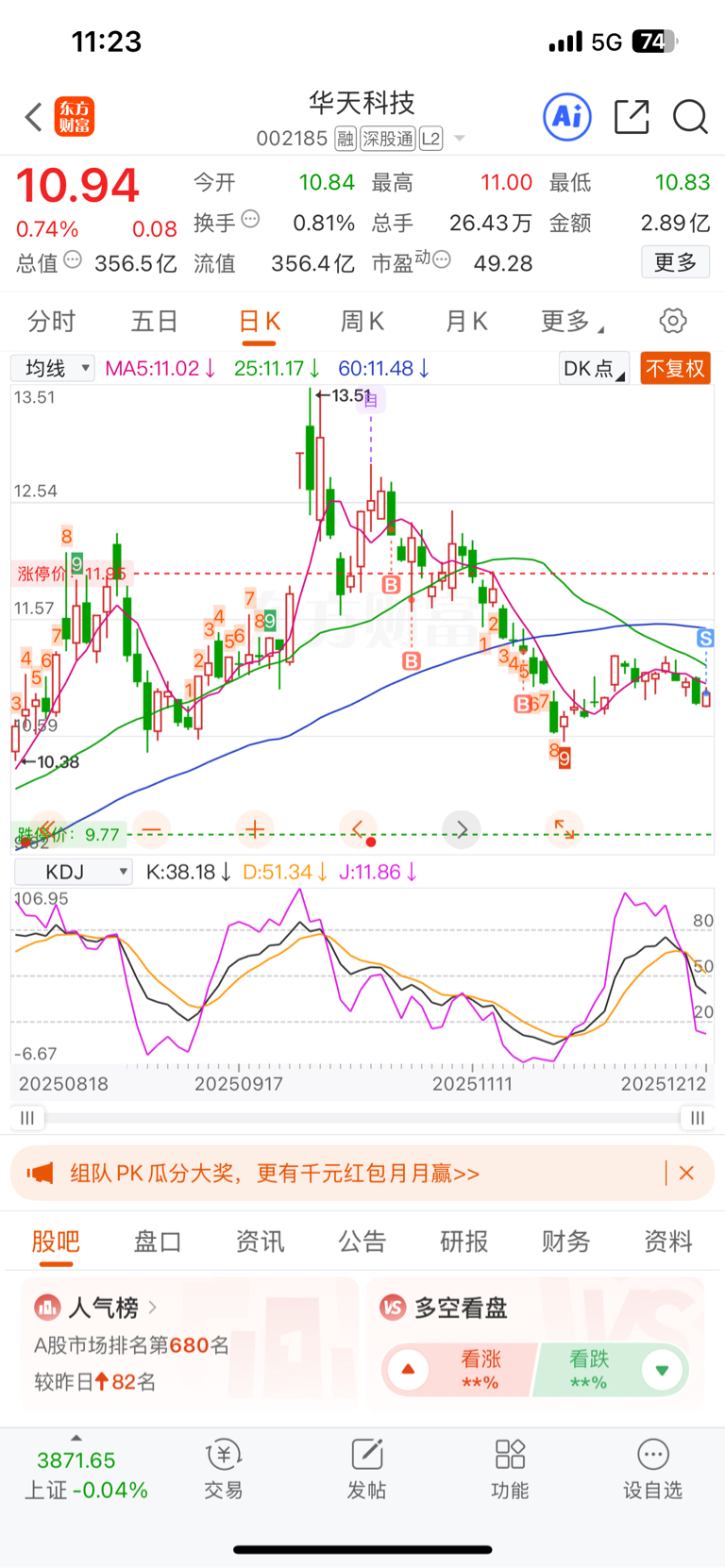The height and width of the screenshot is (1568, 725).
Task: Move chart right with arrow icon
Action: (x=462, y=830)
